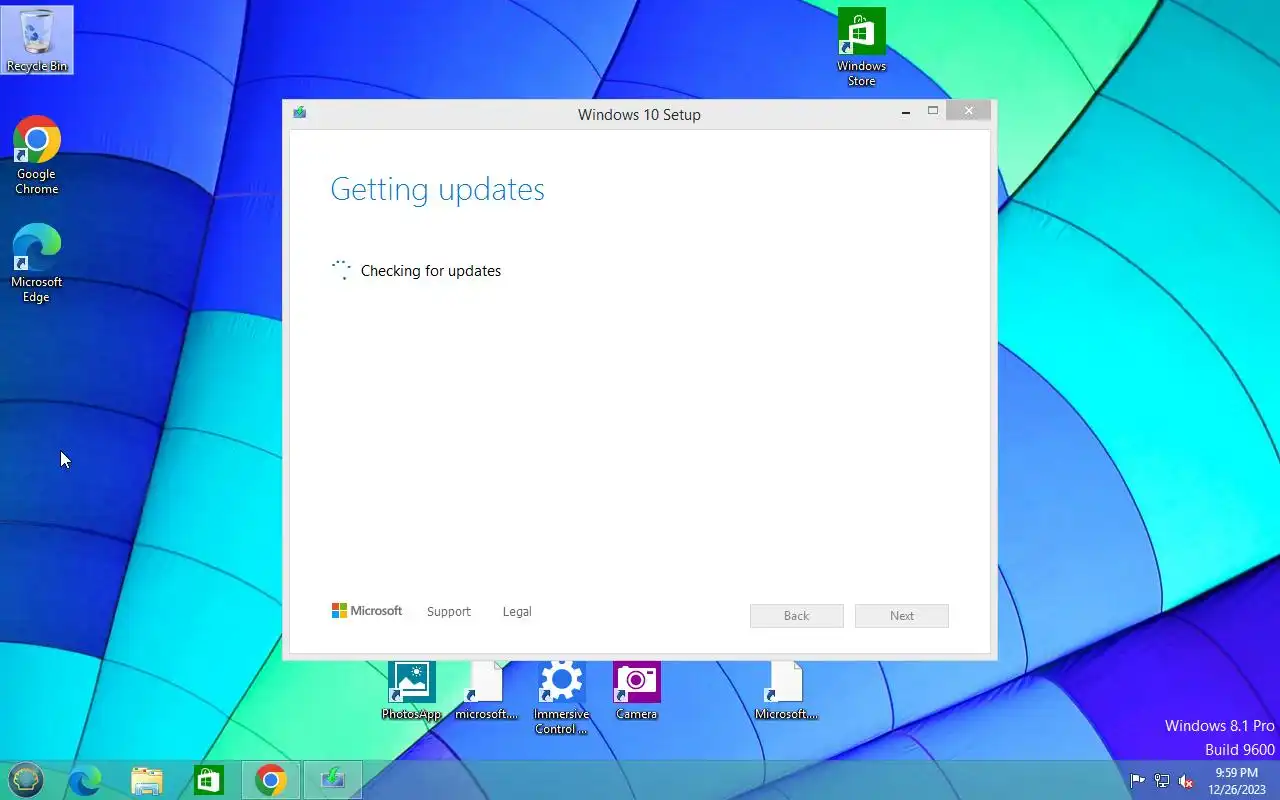Open the Support link

coord(448,612)
